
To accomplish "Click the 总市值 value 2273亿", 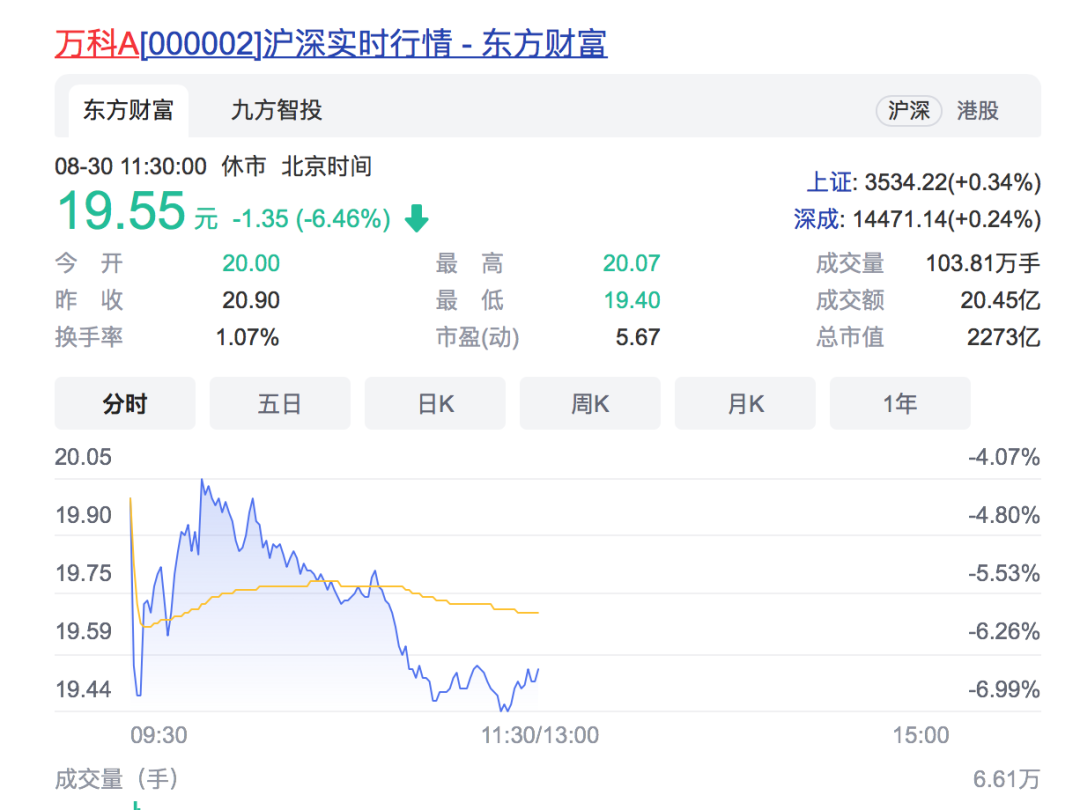I will tap(1004, 338).
